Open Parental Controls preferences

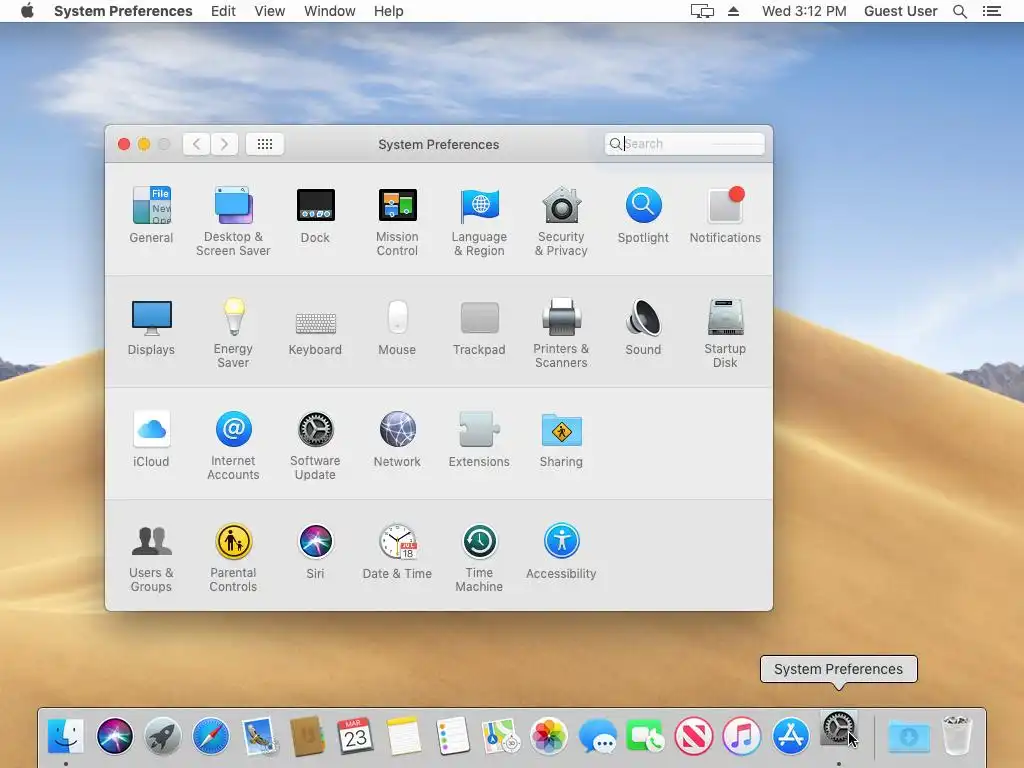pos(233,558)
